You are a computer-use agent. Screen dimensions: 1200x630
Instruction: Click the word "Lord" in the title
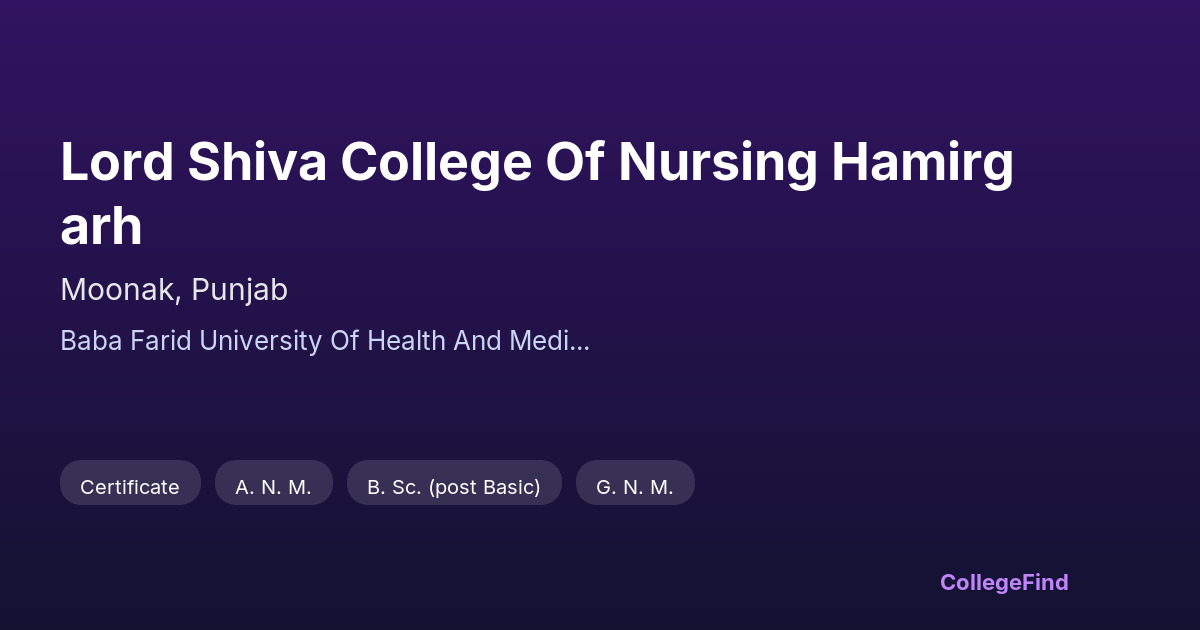coord(116,162)
